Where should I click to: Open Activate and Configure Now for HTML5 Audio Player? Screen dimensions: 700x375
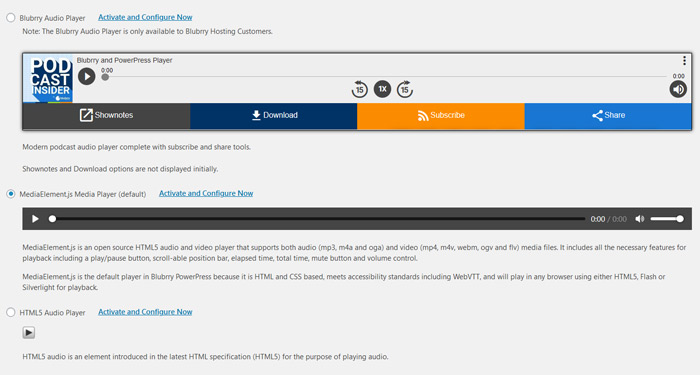click(145, 312)
